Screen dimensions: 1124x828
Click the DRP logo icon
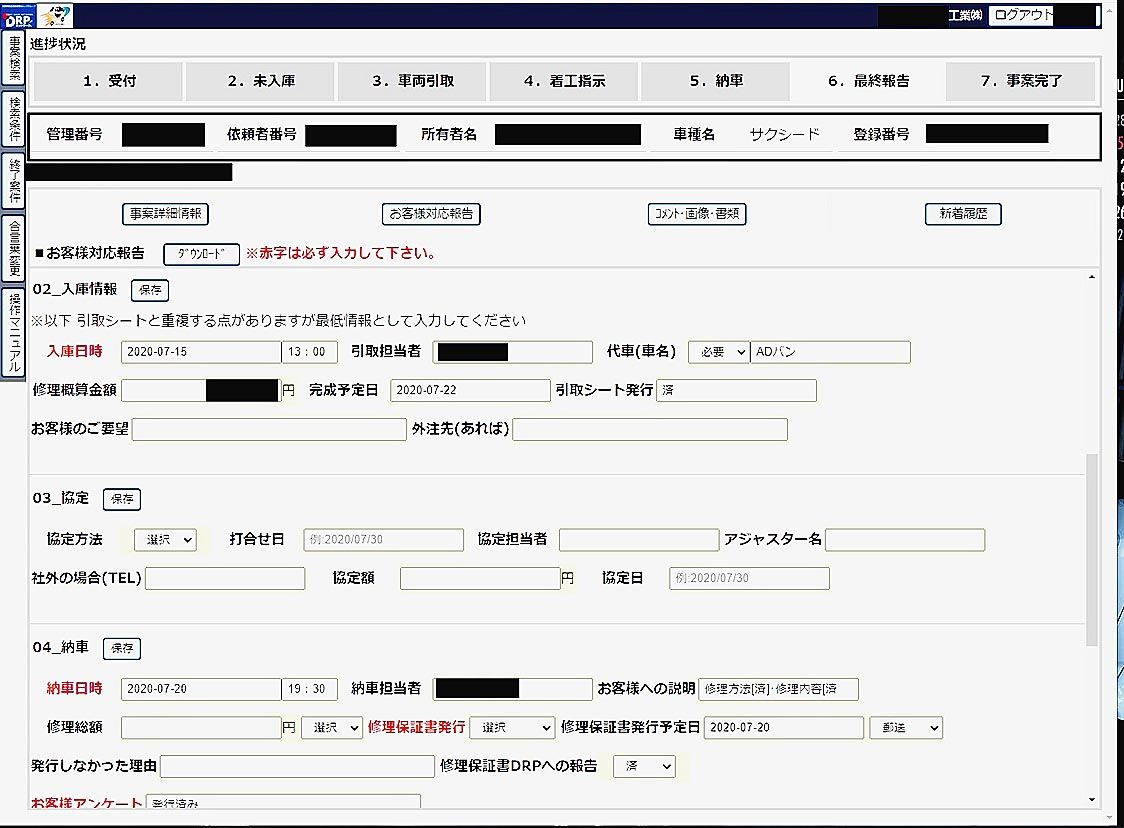click(18, 15)
